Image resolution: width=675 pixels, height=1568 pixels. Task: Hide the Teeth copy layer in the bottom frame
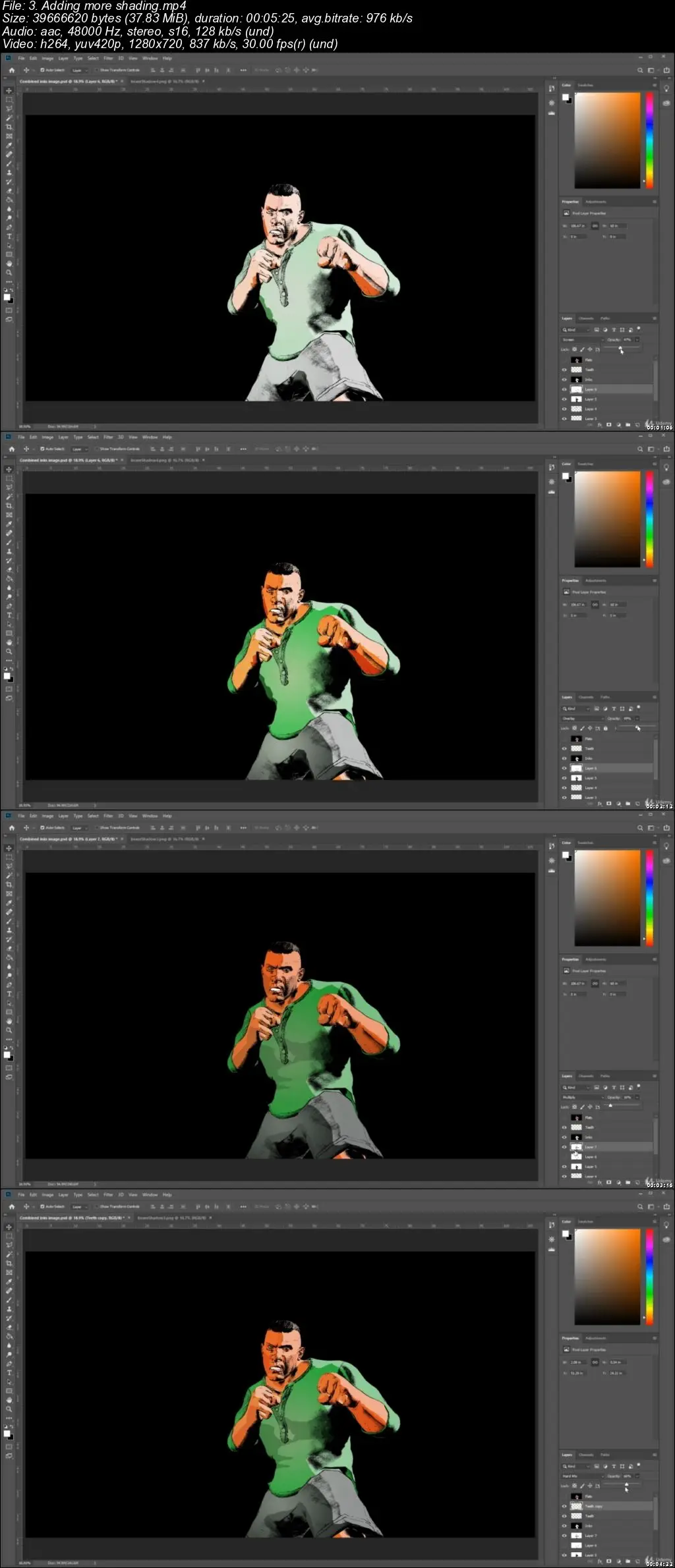tap(564, 1506)
